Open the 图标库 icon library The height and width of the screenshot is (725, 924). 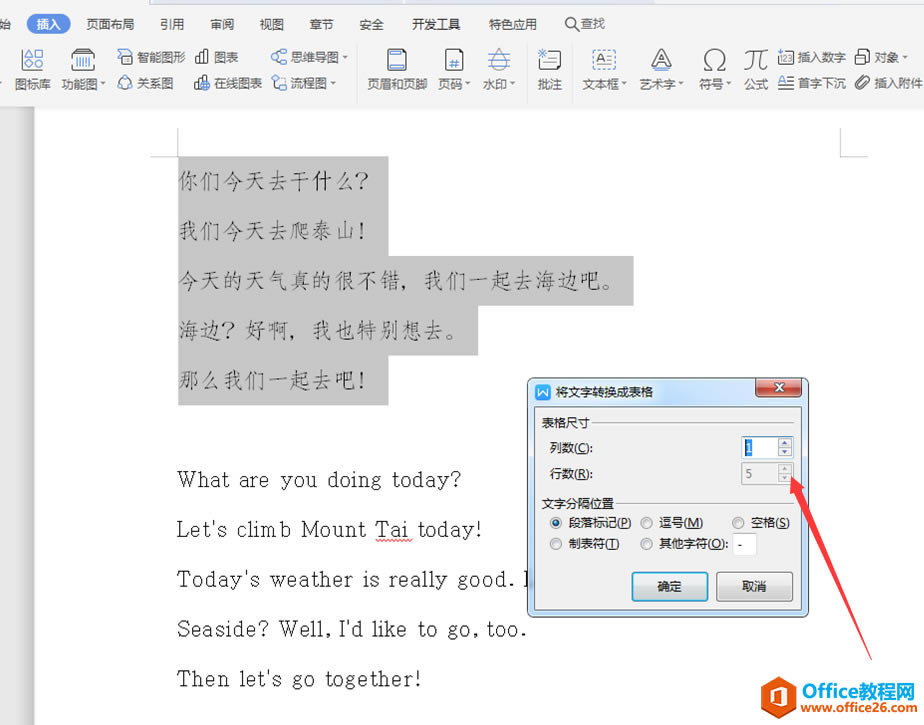(x=32, y=70)
